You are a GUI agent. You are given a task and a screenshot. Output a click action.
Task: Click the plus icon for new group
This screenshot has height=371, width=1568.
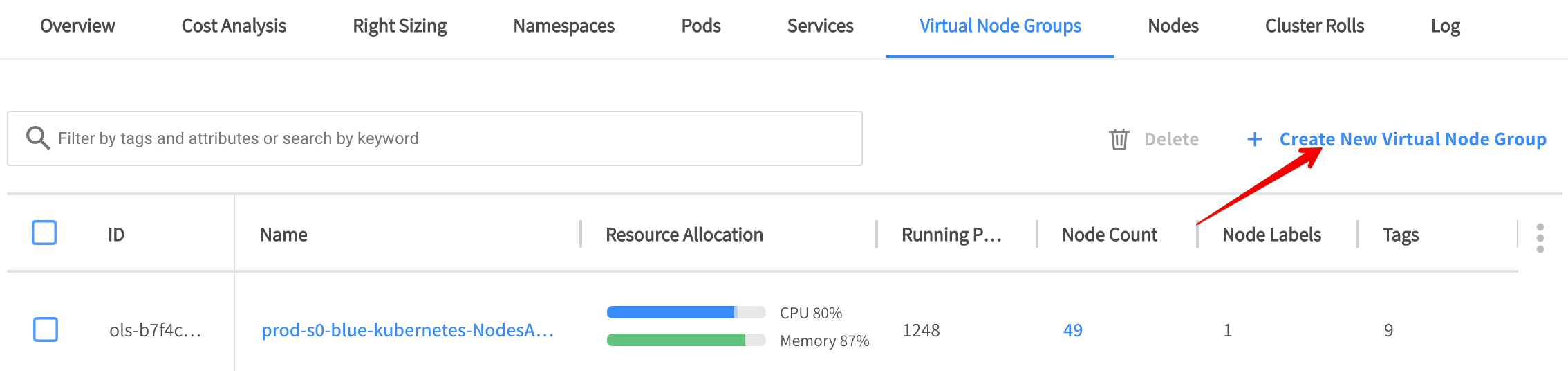point(1254,139)
